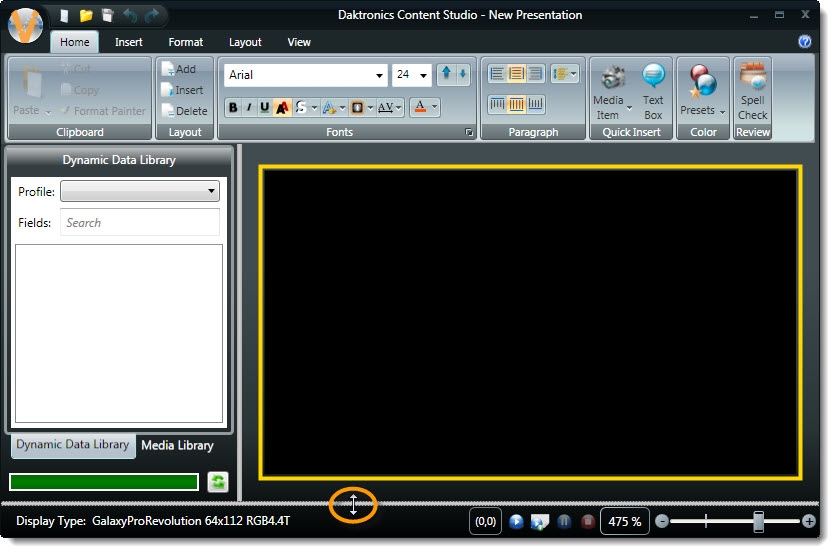Switch to the Media Library tab
This screenshot has height=553, width=835.
pos(177,445)
